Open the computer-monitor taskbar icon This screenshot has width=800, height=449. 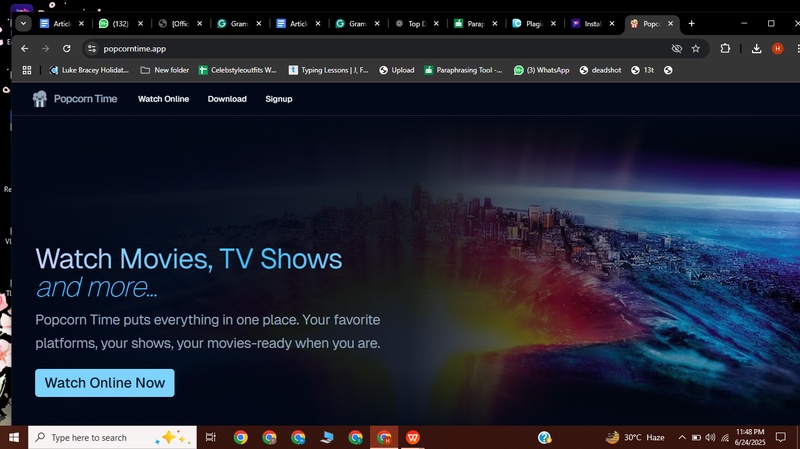pos(327,437)
